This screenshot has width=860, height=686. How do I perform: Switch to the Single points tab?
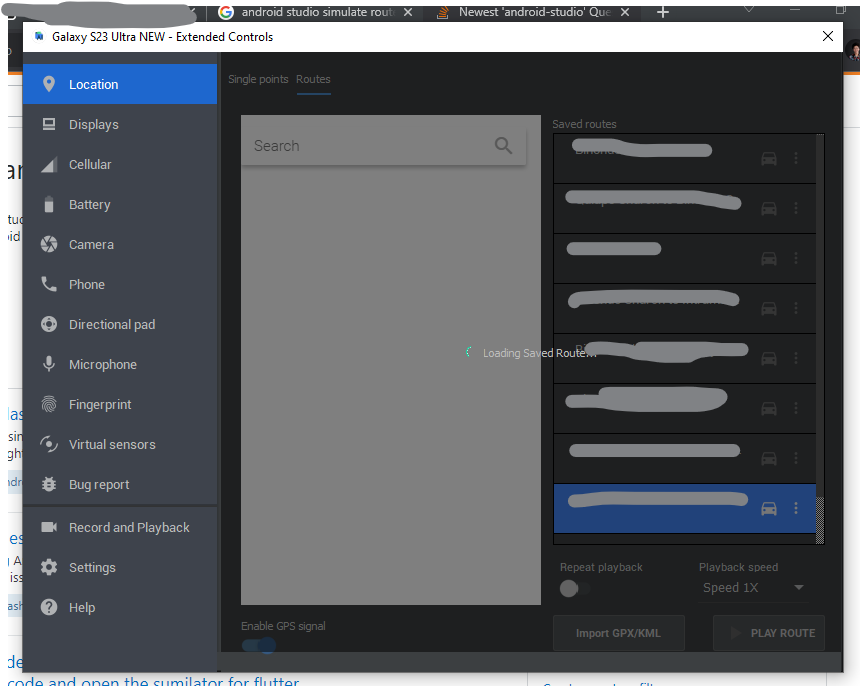[258, 79]
